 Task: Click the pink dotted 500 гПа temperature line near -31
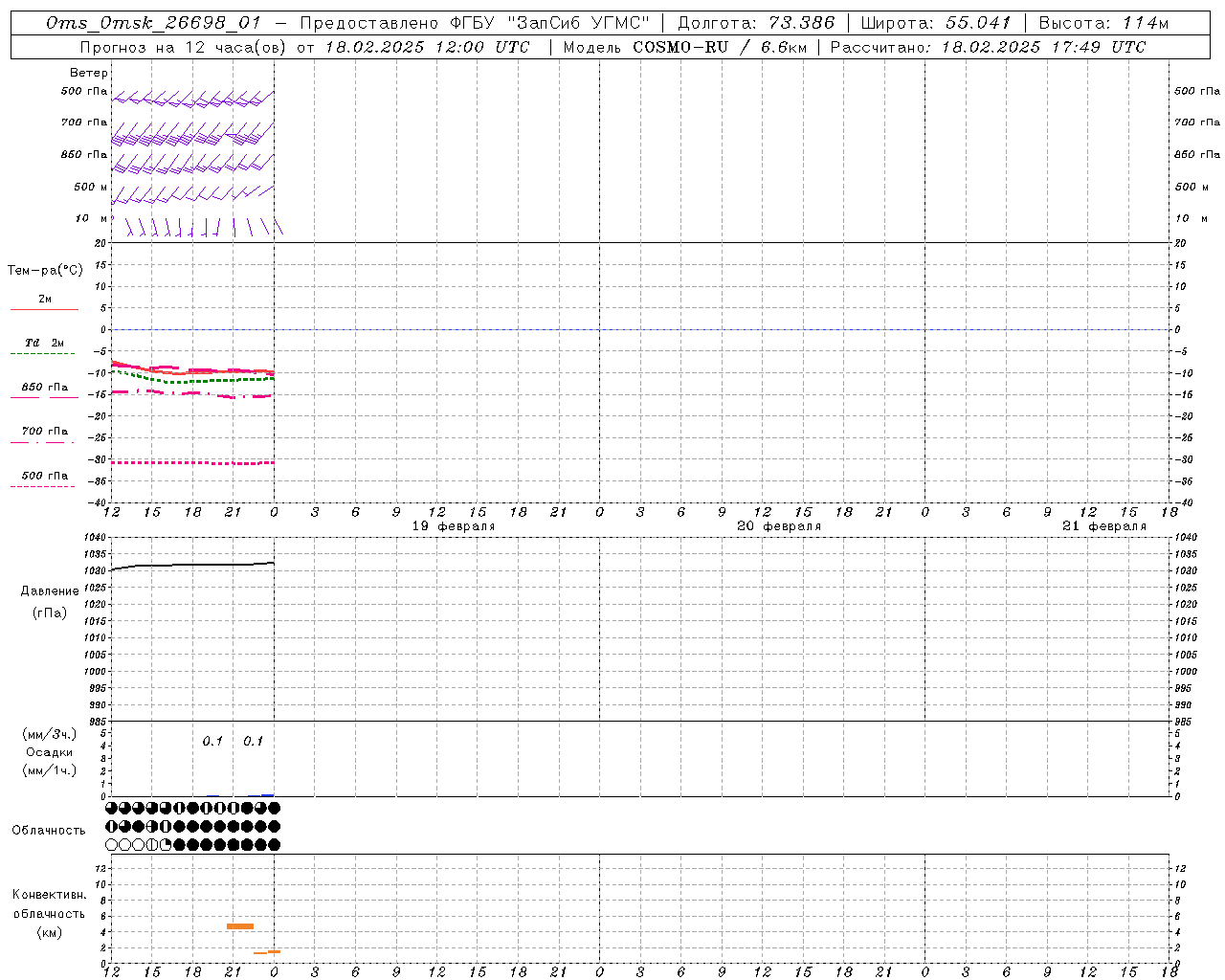(x=192, y=462)
